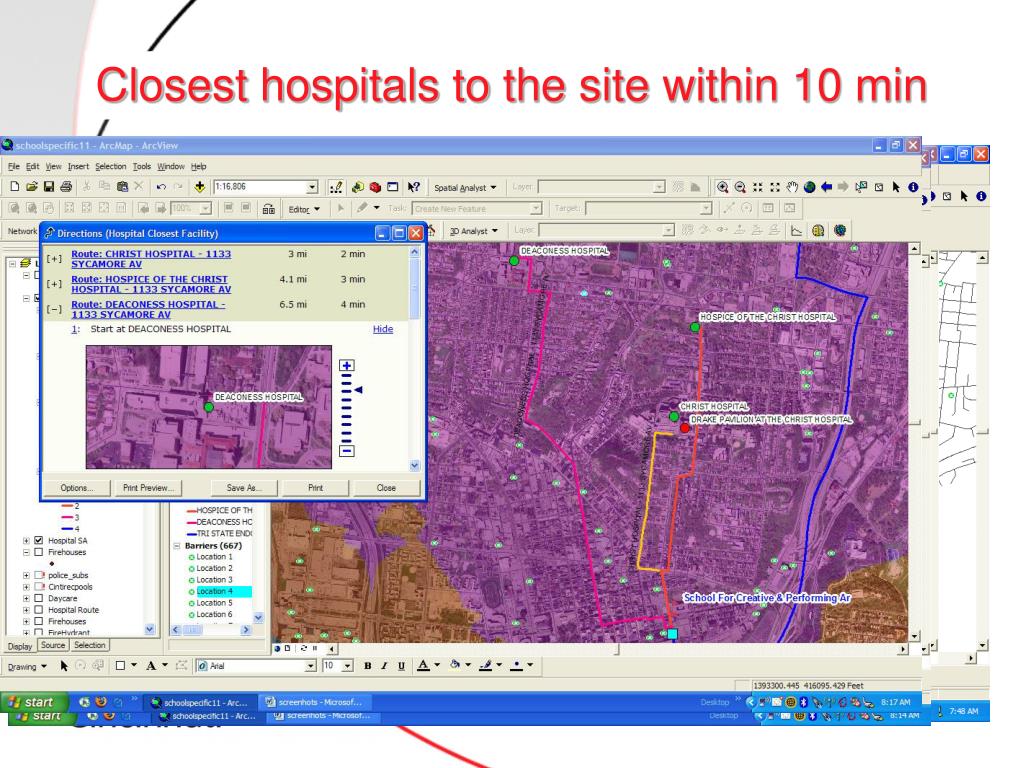This screenshot has width=1024, height=768.
Task: Click the Bold text formatting icon
Action: (368, 665)
